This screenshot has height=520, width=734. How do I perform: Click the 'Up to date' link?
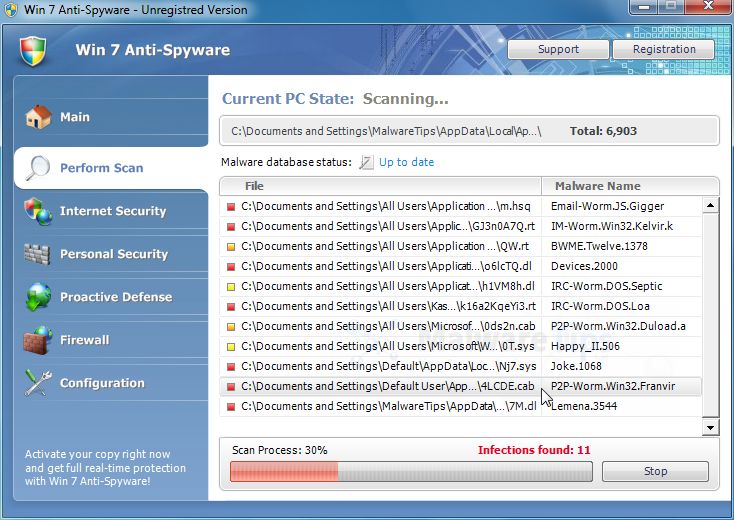click(406, 162)
